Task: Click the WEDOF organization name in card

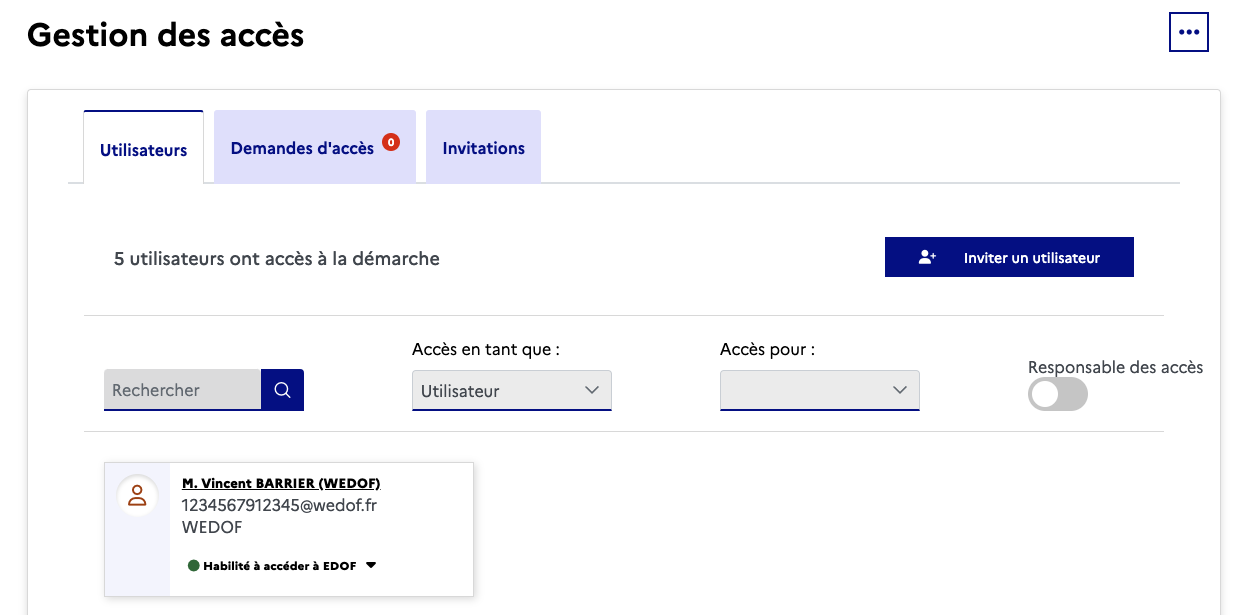Action: 212,527
